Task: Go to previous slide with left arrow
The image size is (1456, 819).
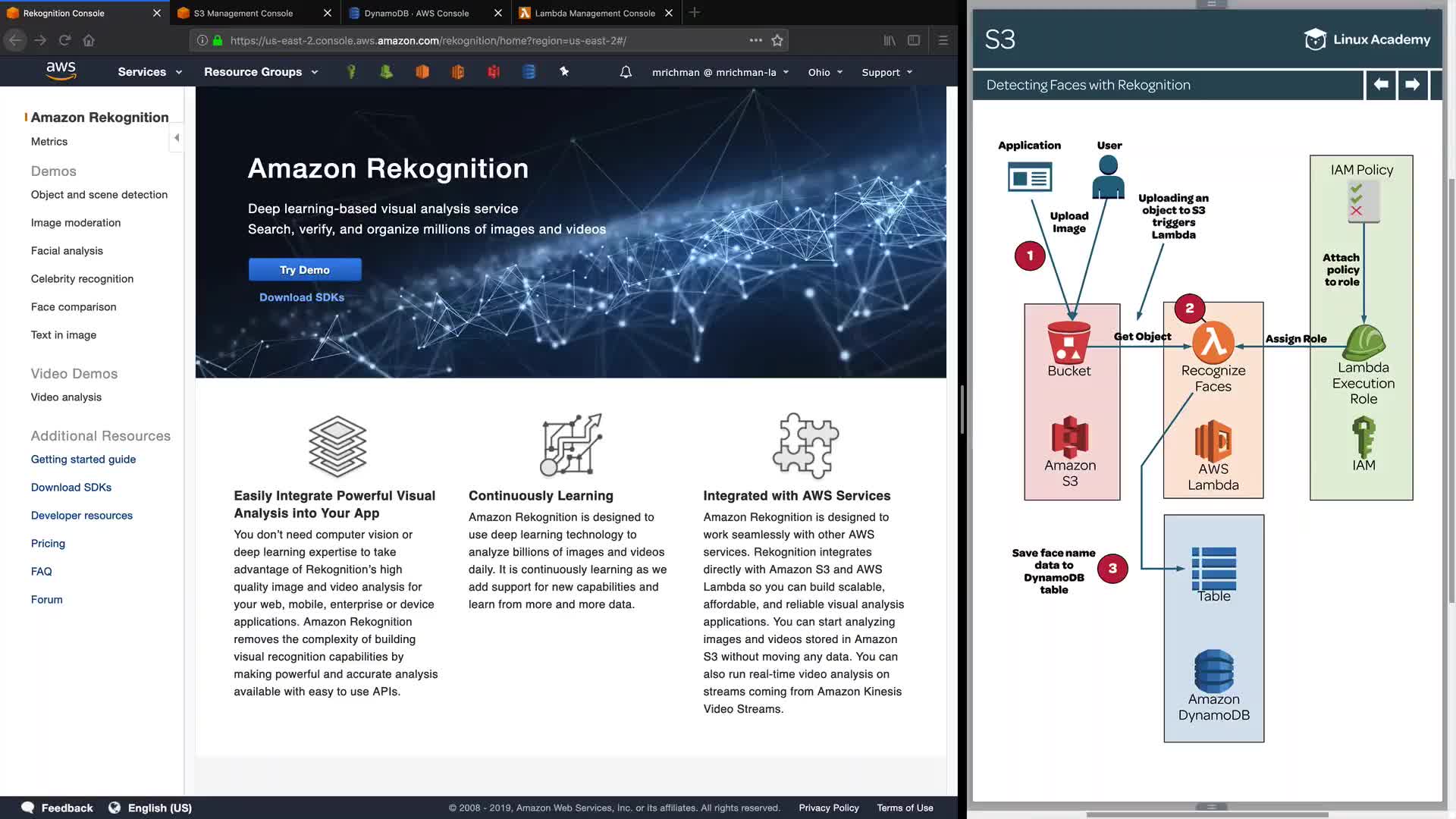Action: (1381, 85)
